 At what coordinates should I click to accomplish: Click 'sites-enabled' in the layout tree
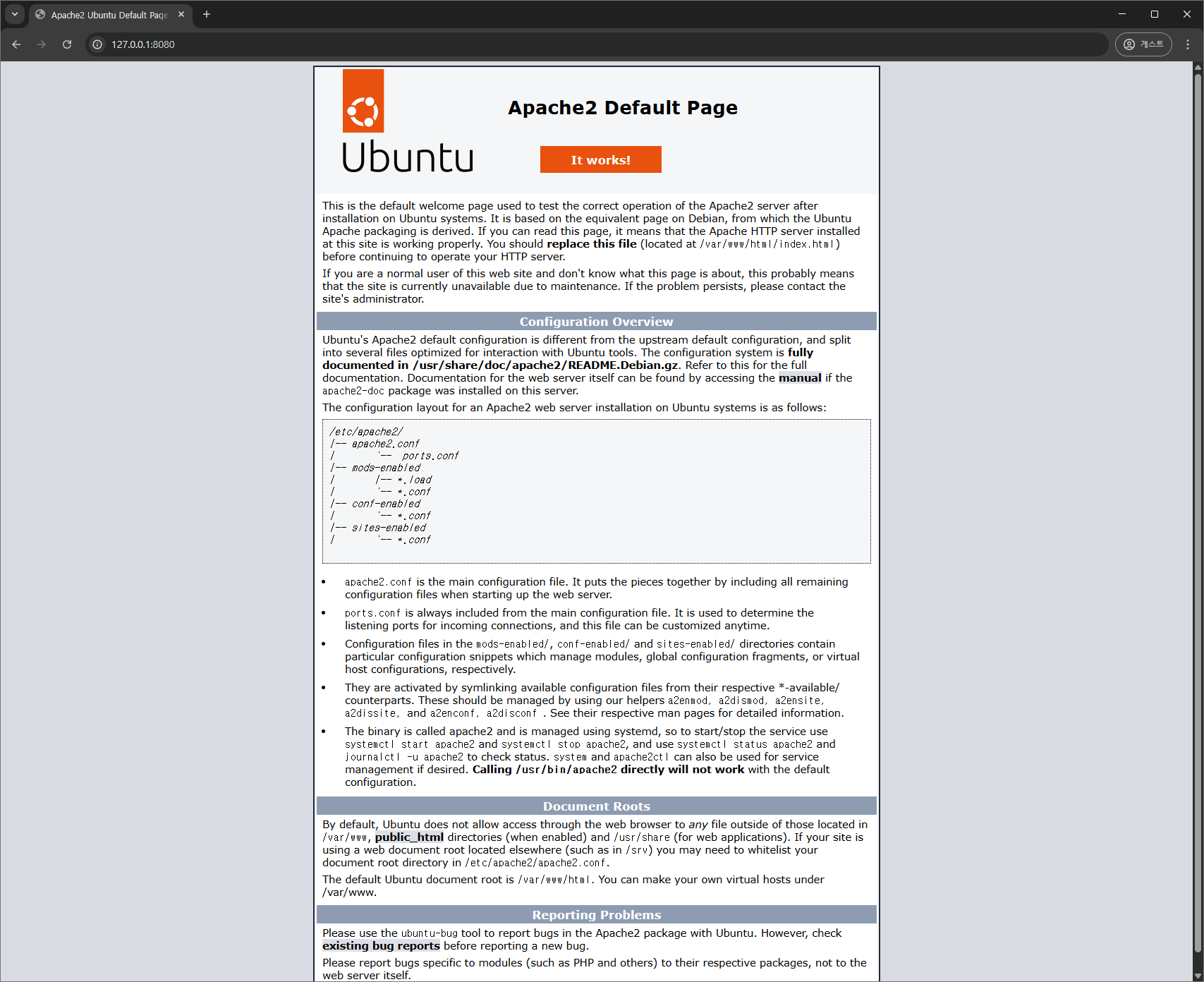coord(389,528)
